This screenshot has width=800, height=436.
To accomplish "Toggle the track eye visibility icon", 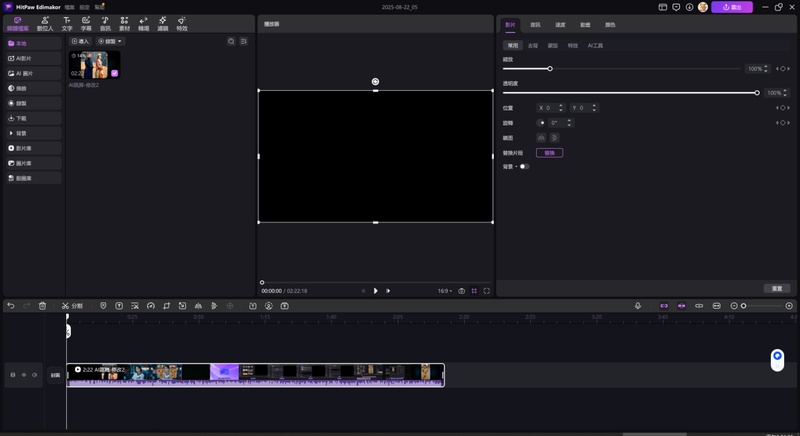I will pos(35,375).
